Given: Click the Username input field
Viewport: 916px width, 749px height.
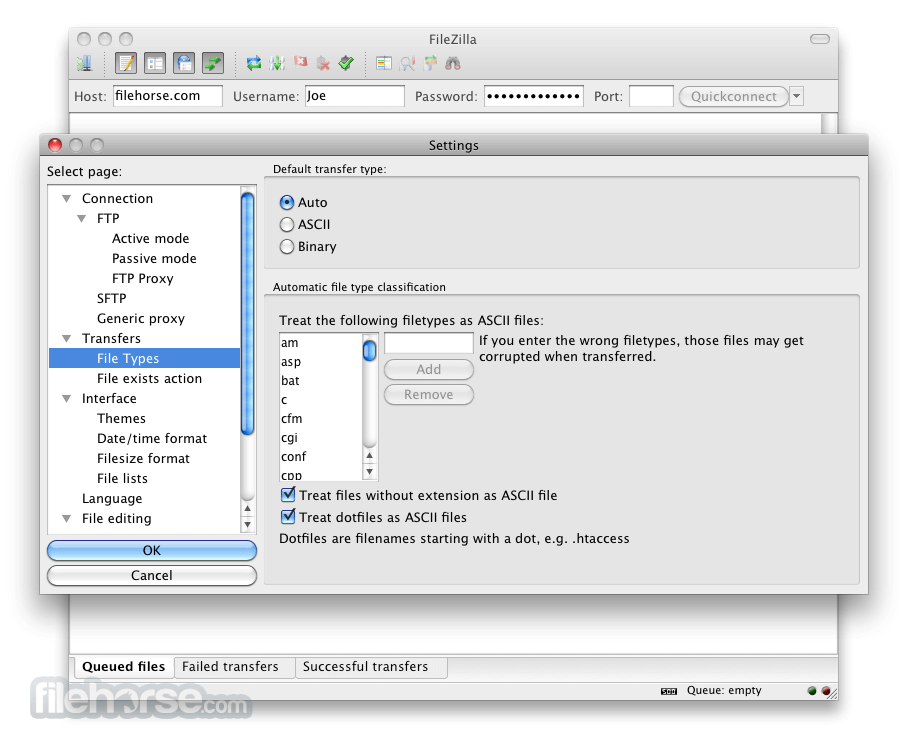Looking at the screenshot, I should [355, 96].
